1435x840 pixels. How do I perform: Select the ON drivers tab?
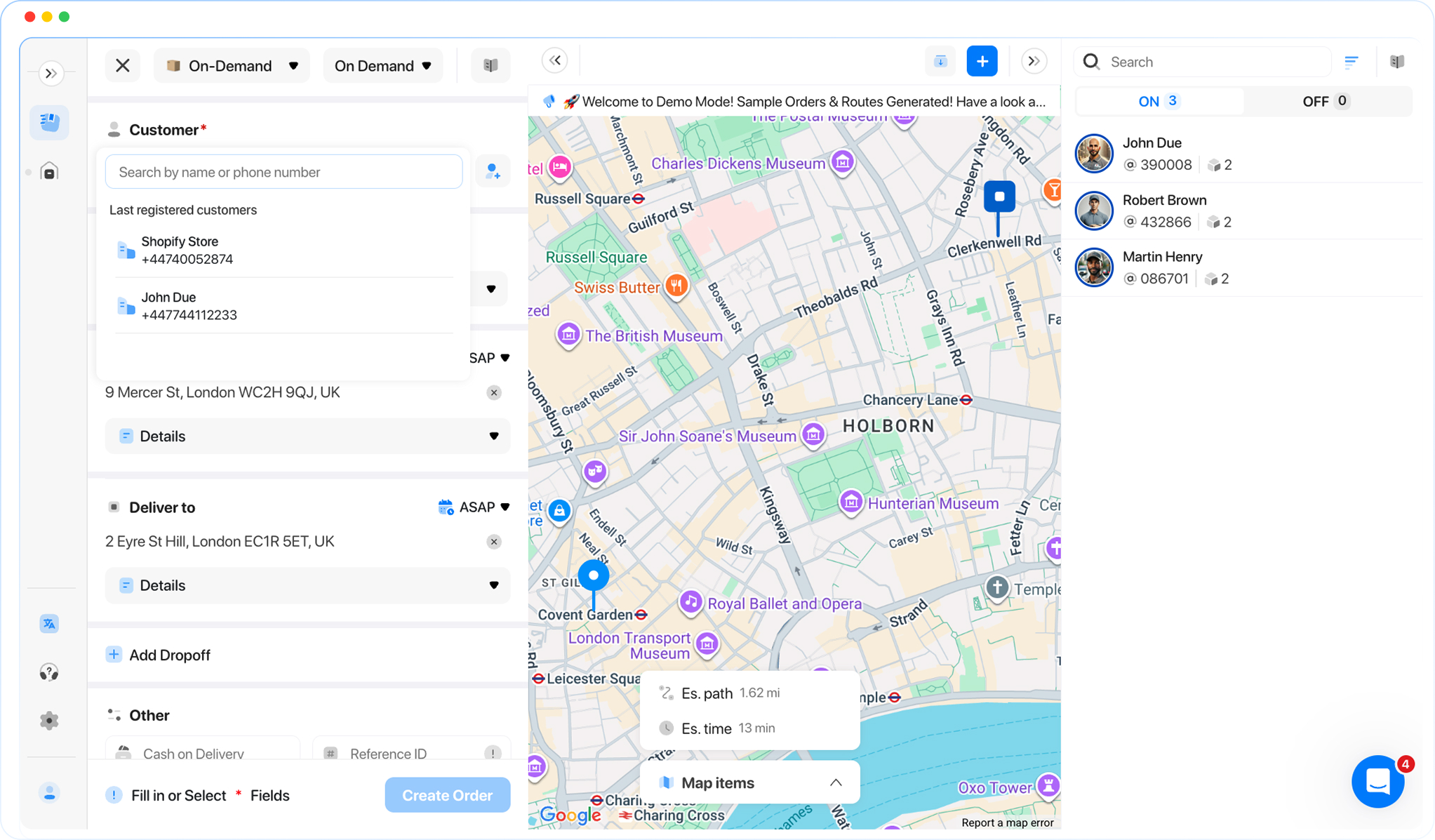1159,101
